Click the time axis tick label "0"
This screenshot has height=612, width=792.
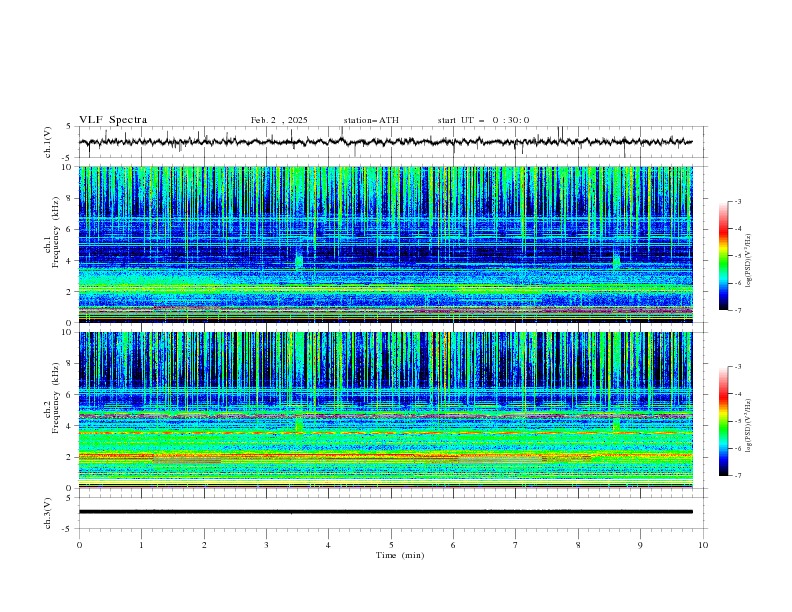point(79,545)
